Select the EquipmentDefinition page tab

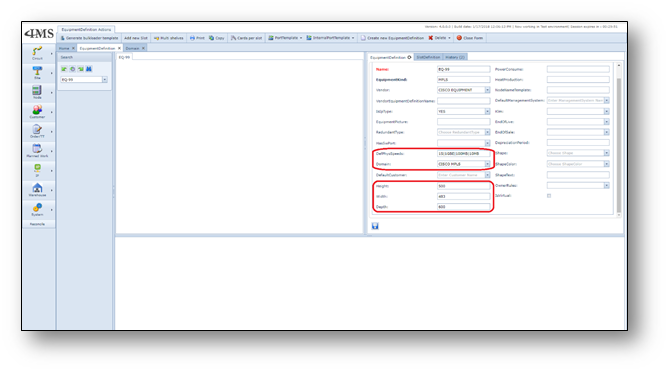click(97, 48)
